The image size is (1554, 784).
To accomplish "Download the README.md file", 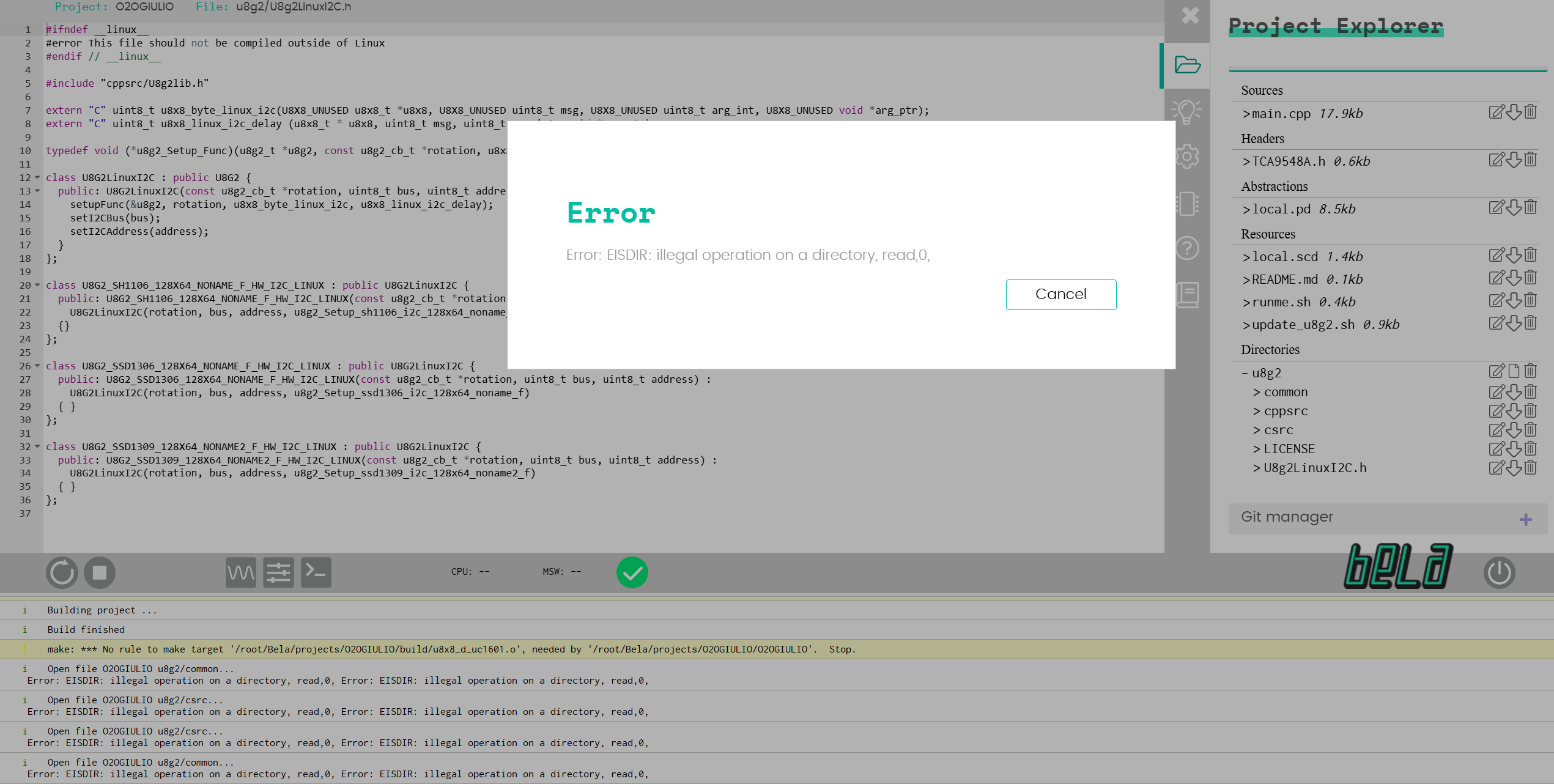I will pyautogui.click(x=1514, y=278).
